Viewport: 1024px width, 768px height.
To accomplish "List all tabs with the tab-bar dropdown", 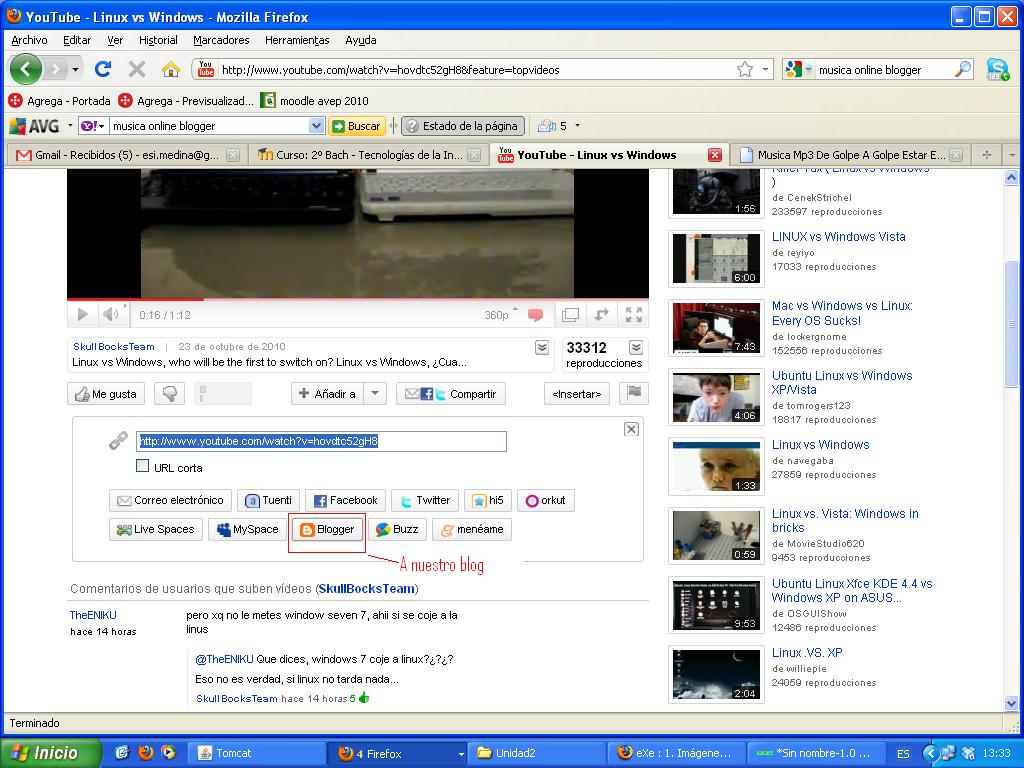I will coord(1012,155).
